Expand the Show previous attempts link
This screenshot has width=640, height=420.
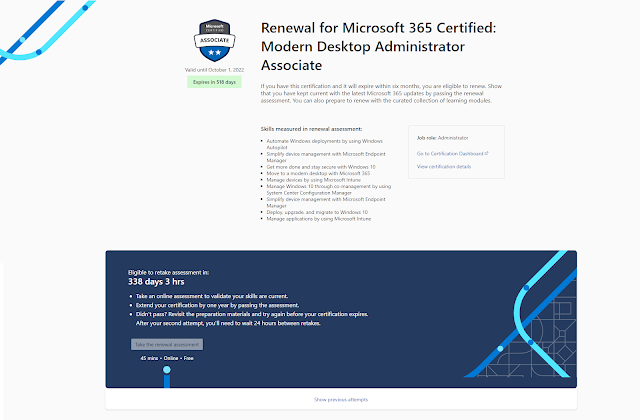[x=341, y=400]
